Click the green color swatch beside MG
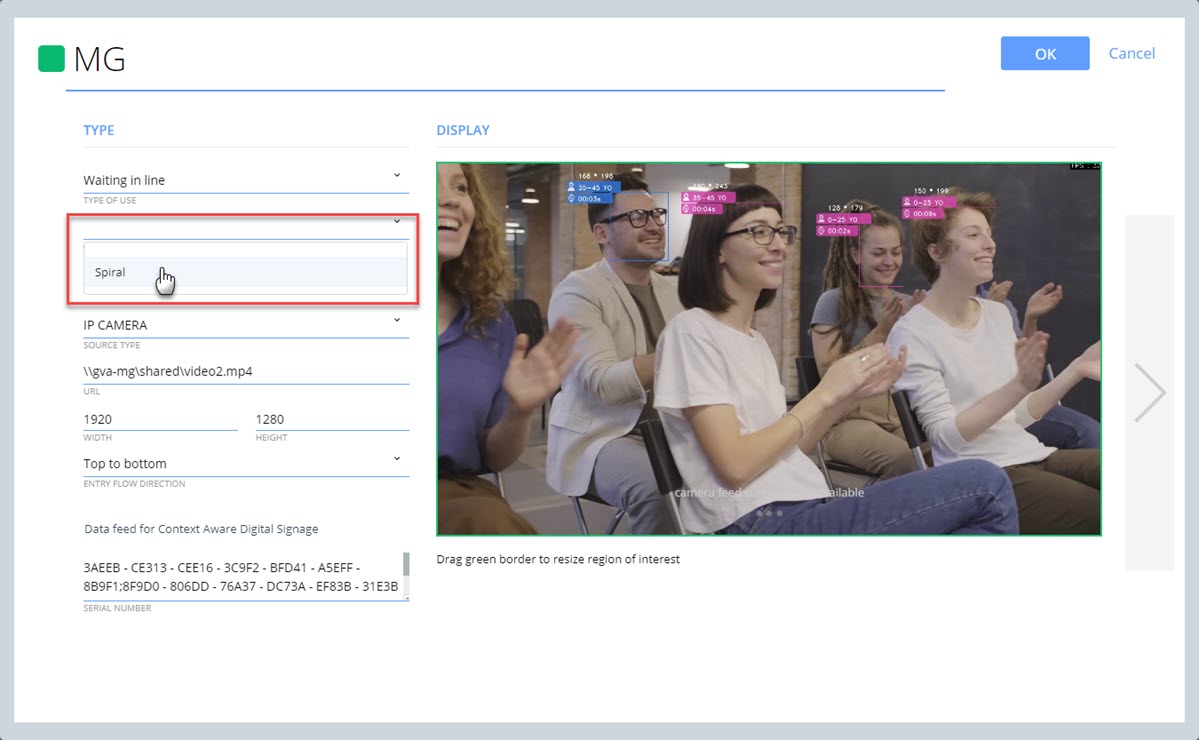 click(x=51, y=59)
